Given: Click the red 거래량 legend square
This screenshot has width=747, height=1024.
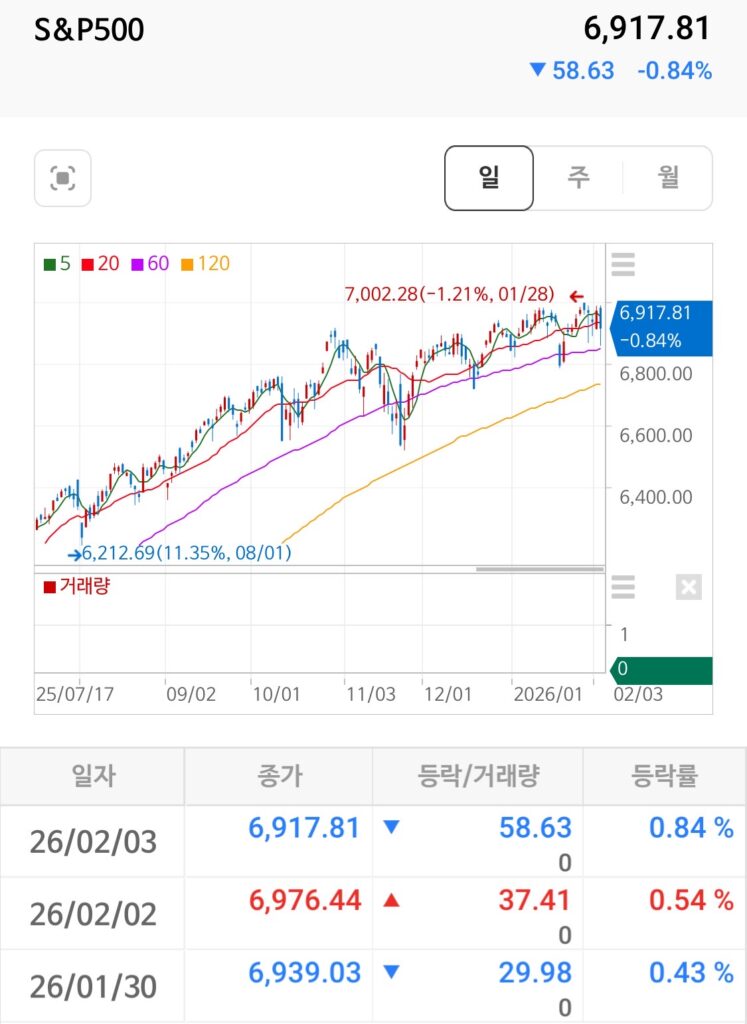Looking at the screenshot, I should pos(50,587).
